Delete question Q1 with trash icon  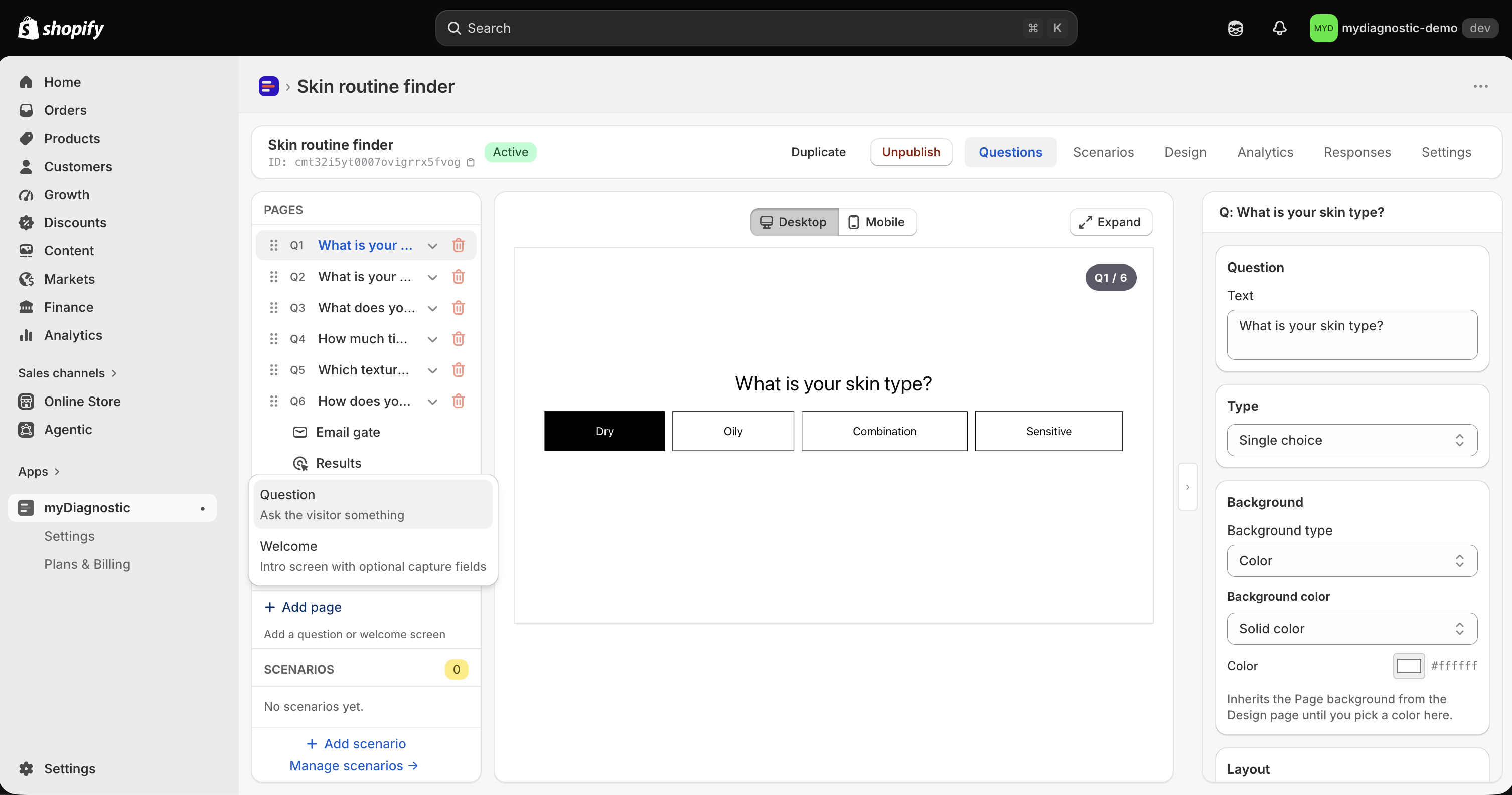click(x=459, y=245)
